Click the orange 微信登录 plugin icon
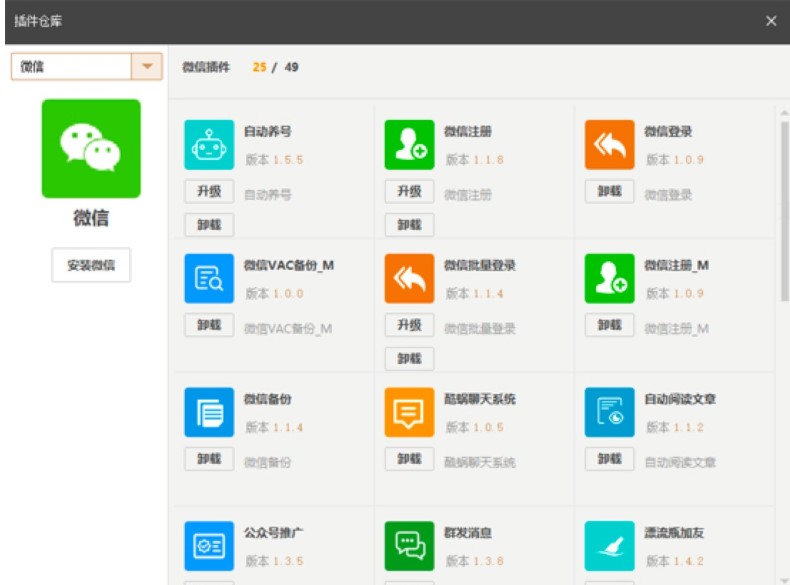 (609, 145)
